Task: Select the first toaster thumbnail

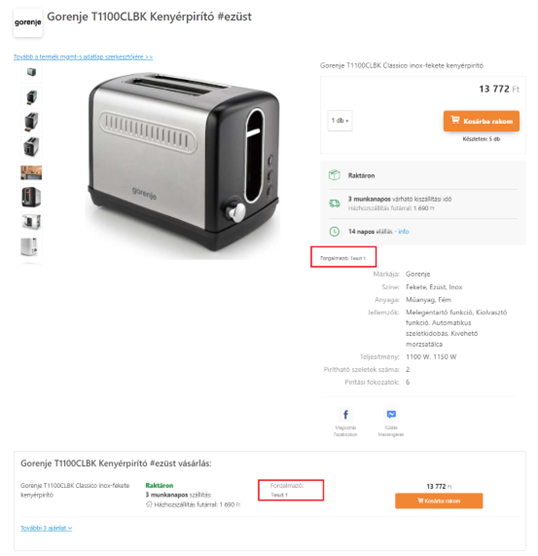Action: (31, 72)
